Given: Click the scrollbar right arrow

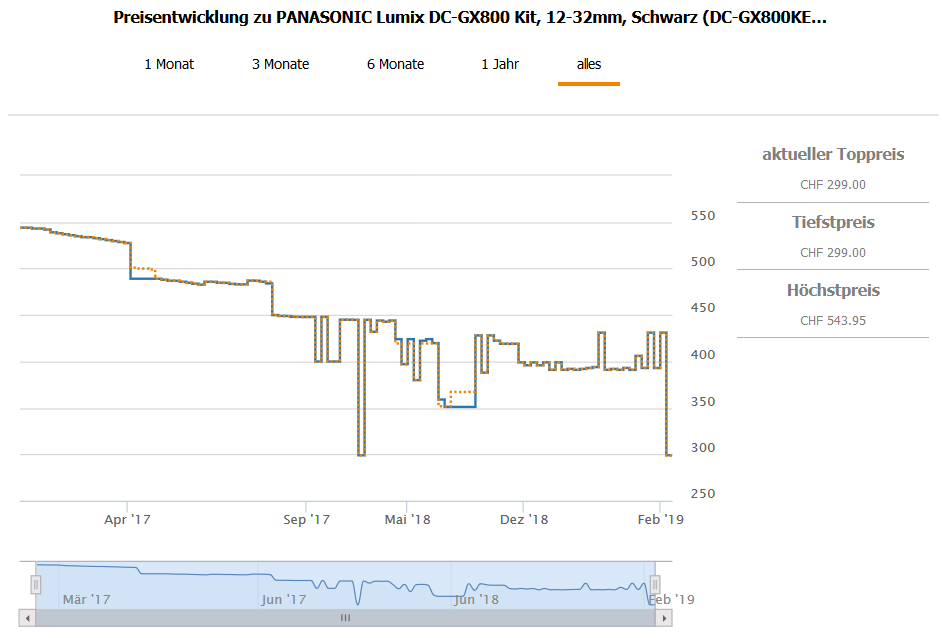Looking at the screenshot, I should tap(664, 618).
